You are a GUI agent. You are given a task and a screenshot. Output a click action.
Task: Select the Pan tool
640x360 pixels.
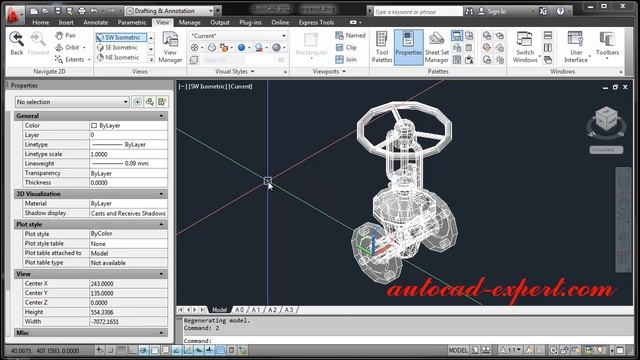click(66, 36)
